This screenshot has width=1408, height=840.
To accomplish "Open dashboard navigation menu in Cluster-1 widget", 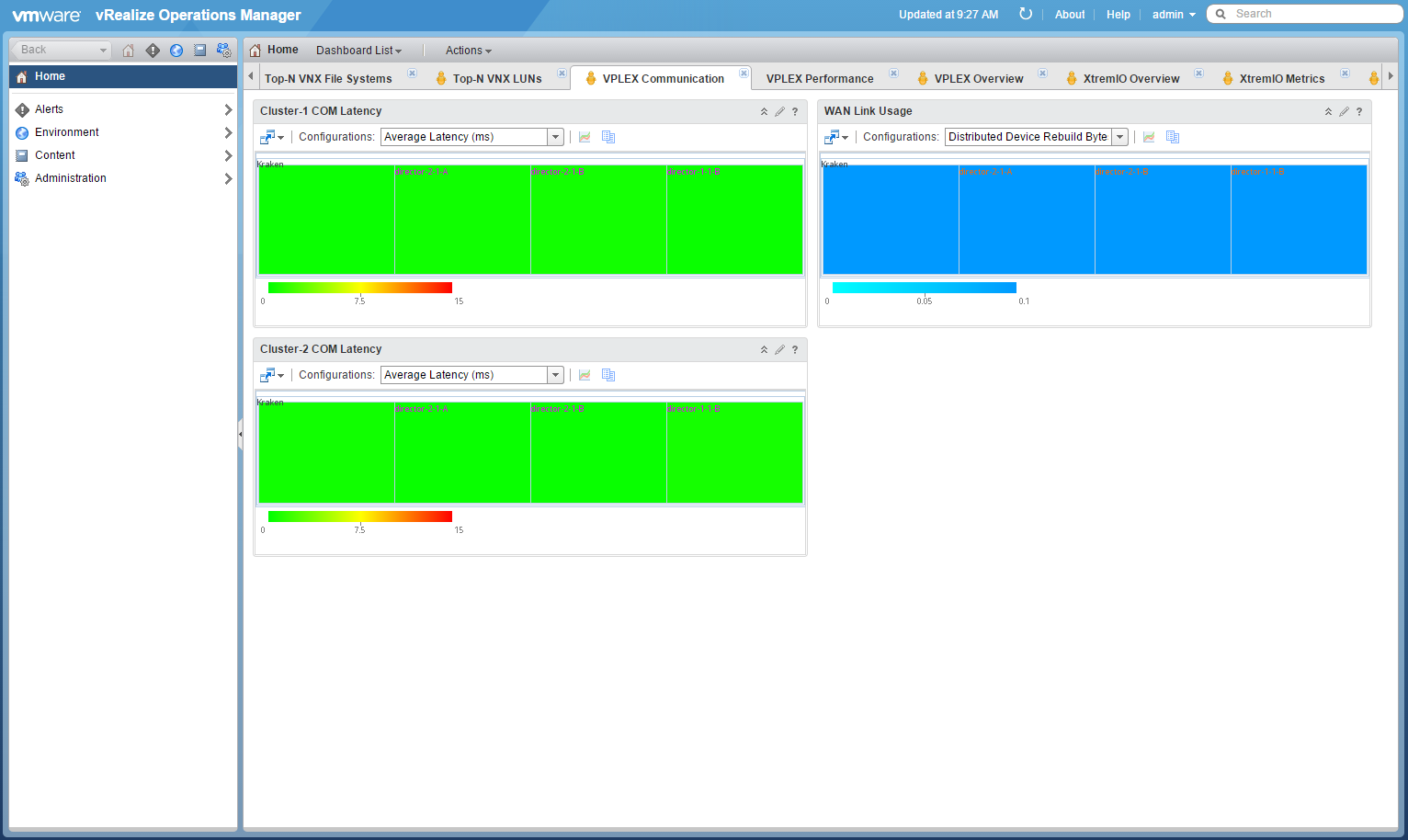I will [272, 137].
